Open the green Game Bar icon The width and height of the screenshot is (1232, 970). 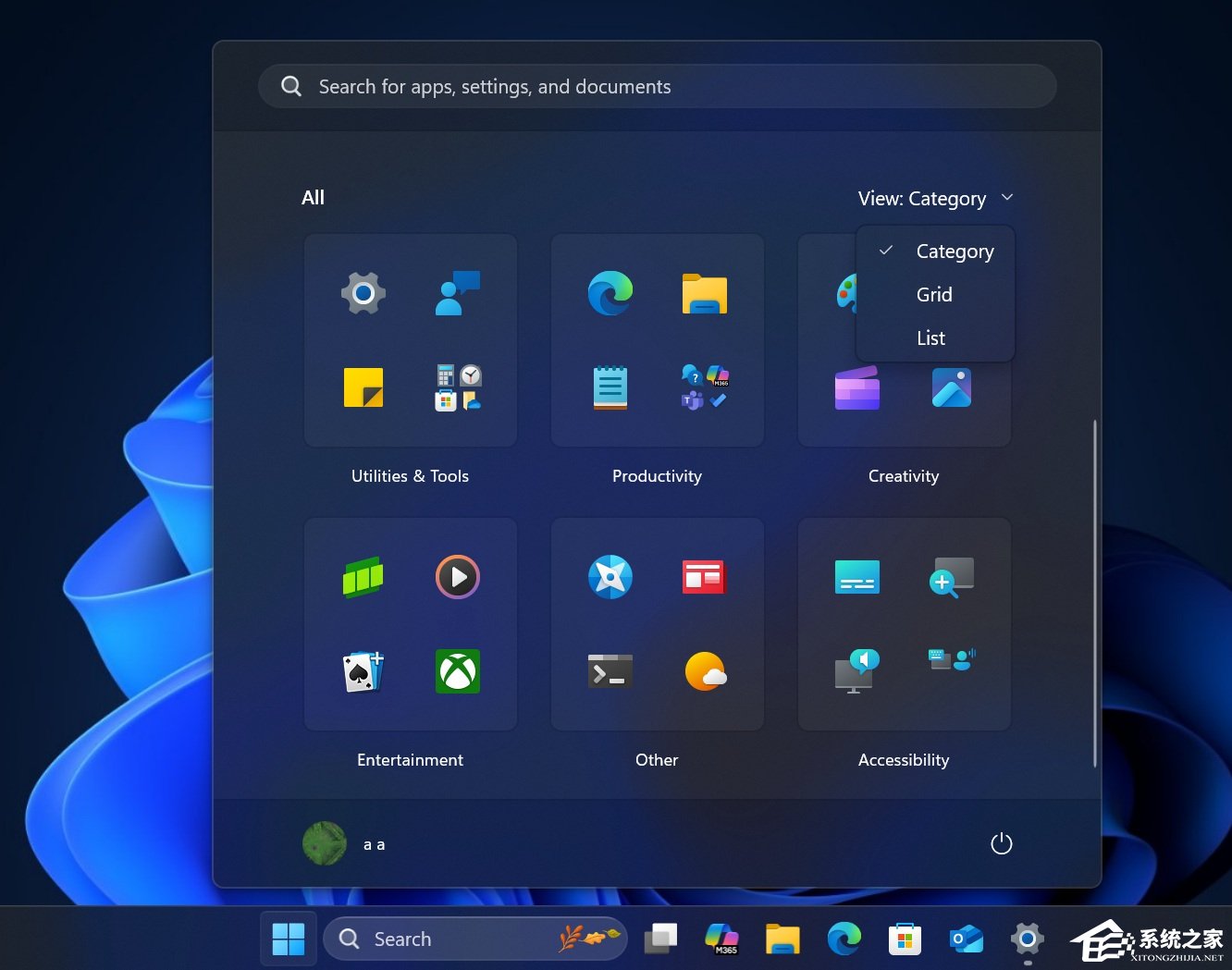pyautogui.click(x=363, y=577)
